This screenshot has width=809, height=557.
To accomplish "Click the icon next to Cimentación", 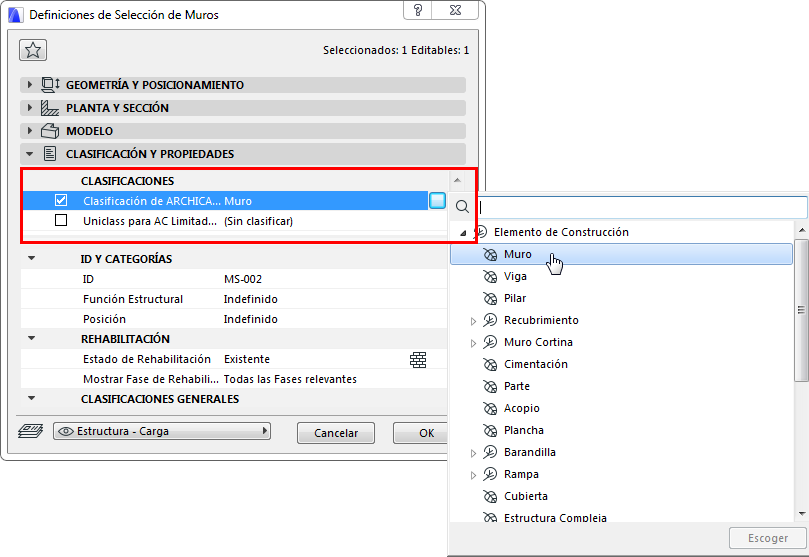I will (490, 365).
